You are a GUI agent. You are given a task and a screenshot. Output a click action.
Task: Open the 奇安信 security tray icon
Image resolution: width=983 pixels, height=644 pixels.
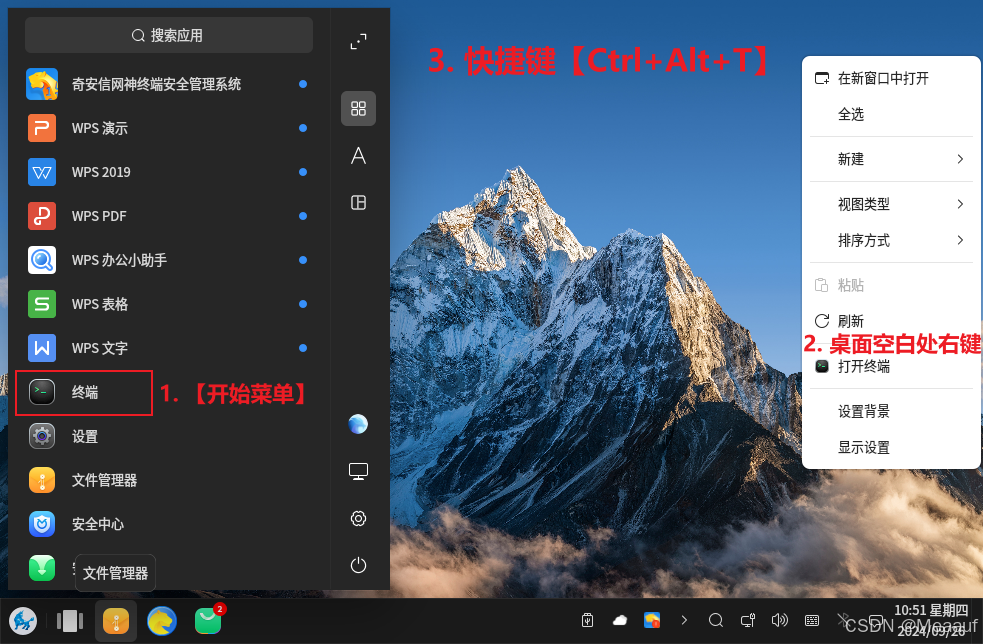(652, 620)
